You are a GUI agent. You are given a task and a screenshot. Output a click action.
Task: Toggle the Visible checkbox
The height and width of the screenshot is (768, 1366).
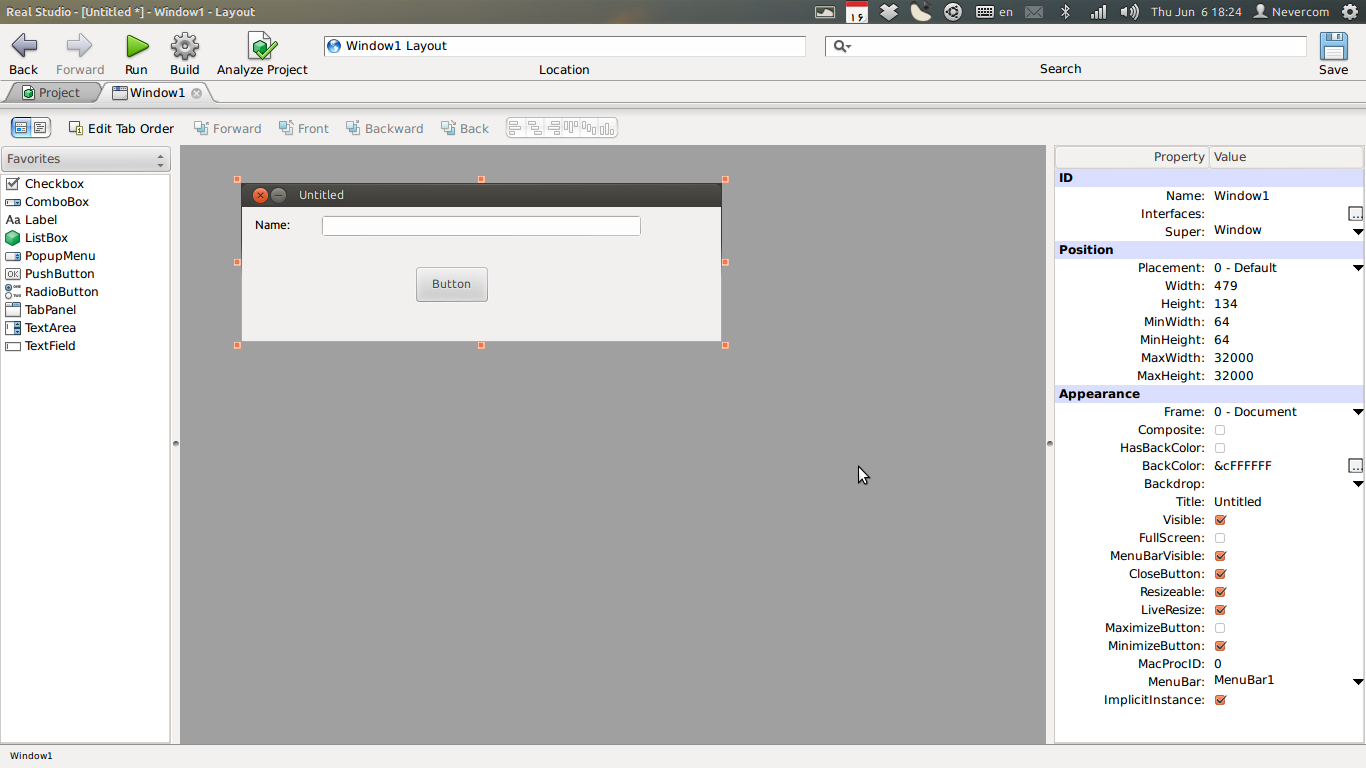pyautogui.click(x=1220, y=520)
